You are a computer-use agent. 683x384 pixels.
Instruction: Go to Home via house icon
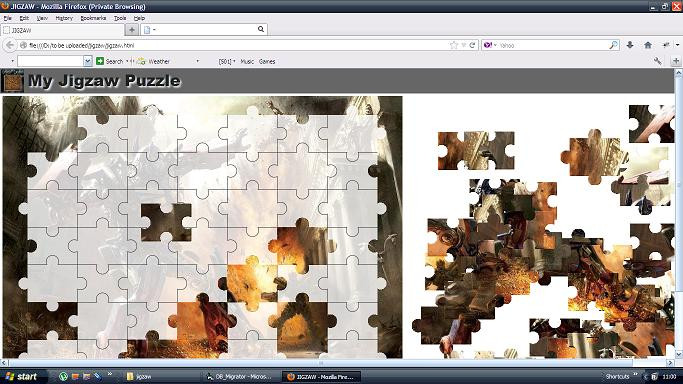(648, 45)
